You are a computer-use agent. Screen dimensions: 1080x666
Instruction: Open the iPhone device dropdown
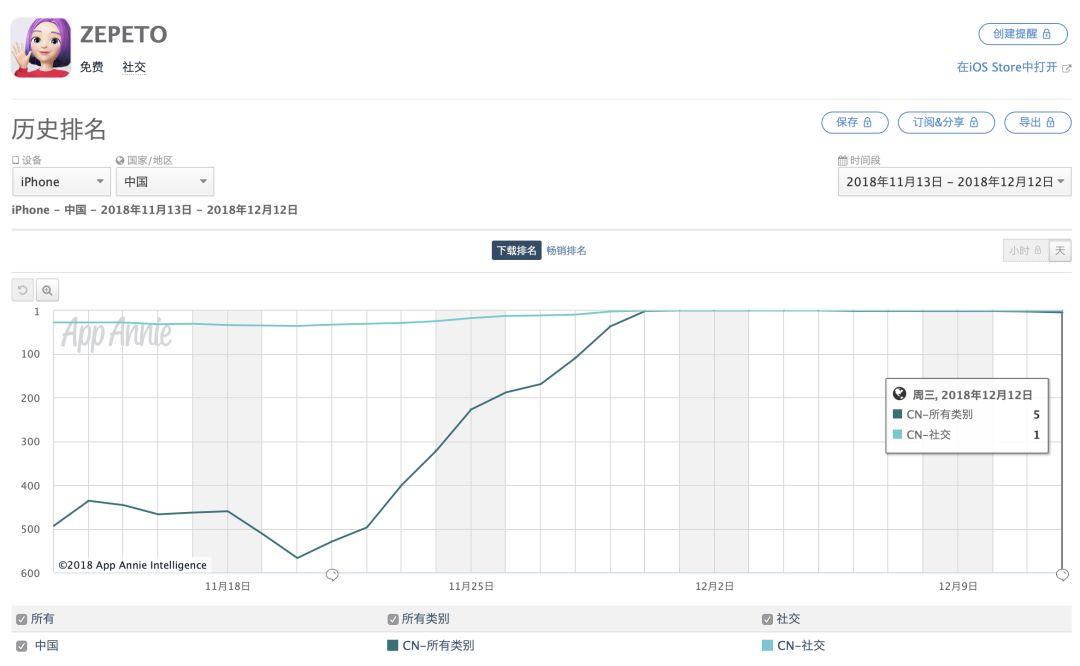[x=61, y=182]
